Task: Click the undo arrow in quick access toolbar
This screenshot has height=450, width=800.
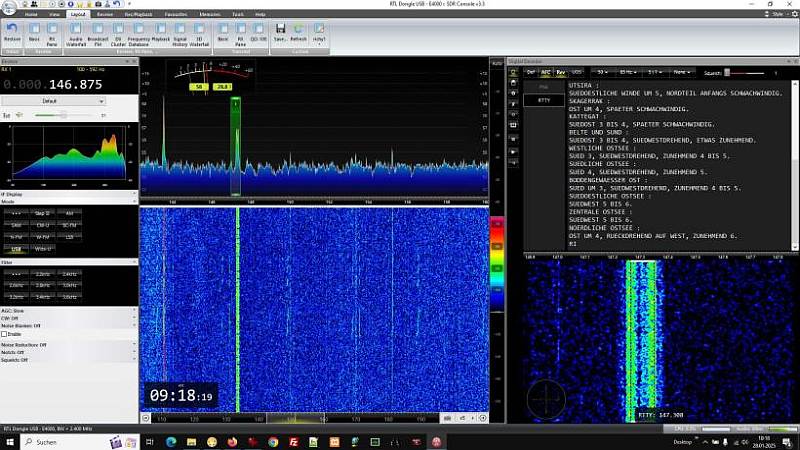Action: (x=116, y=4)
